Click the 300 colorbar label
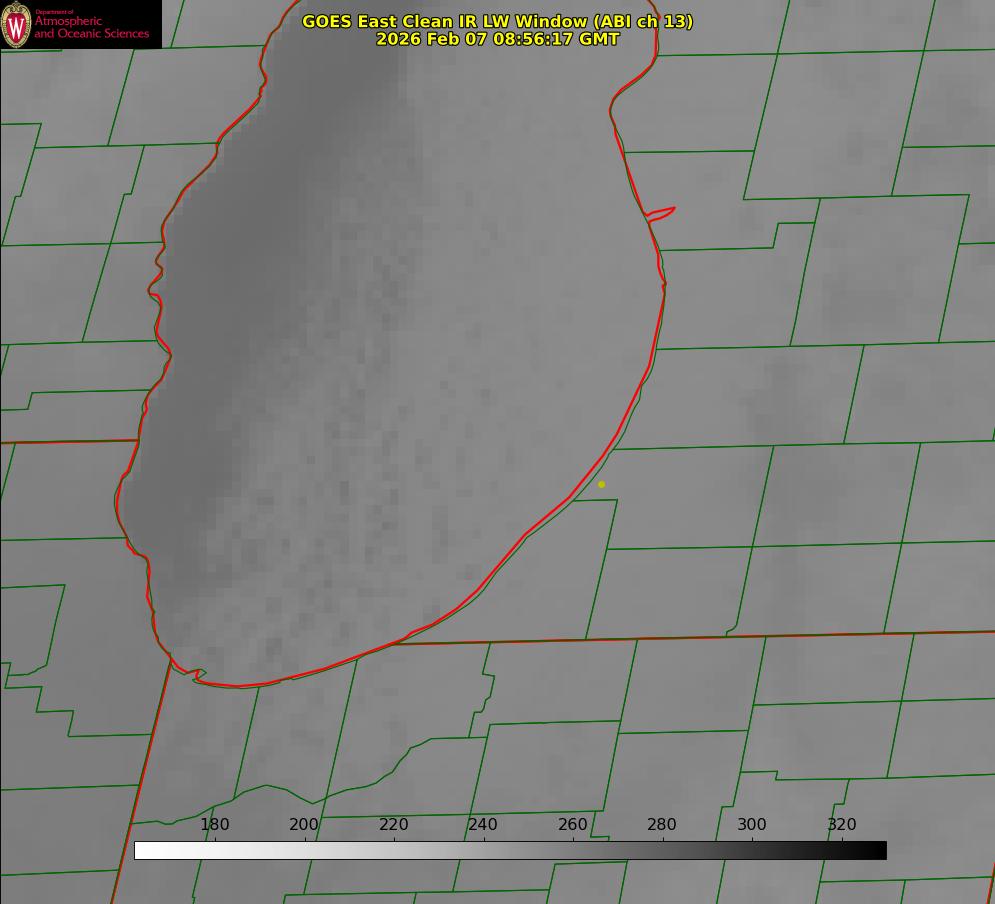This screenshot has width=995, height=904. click(752, 824)
